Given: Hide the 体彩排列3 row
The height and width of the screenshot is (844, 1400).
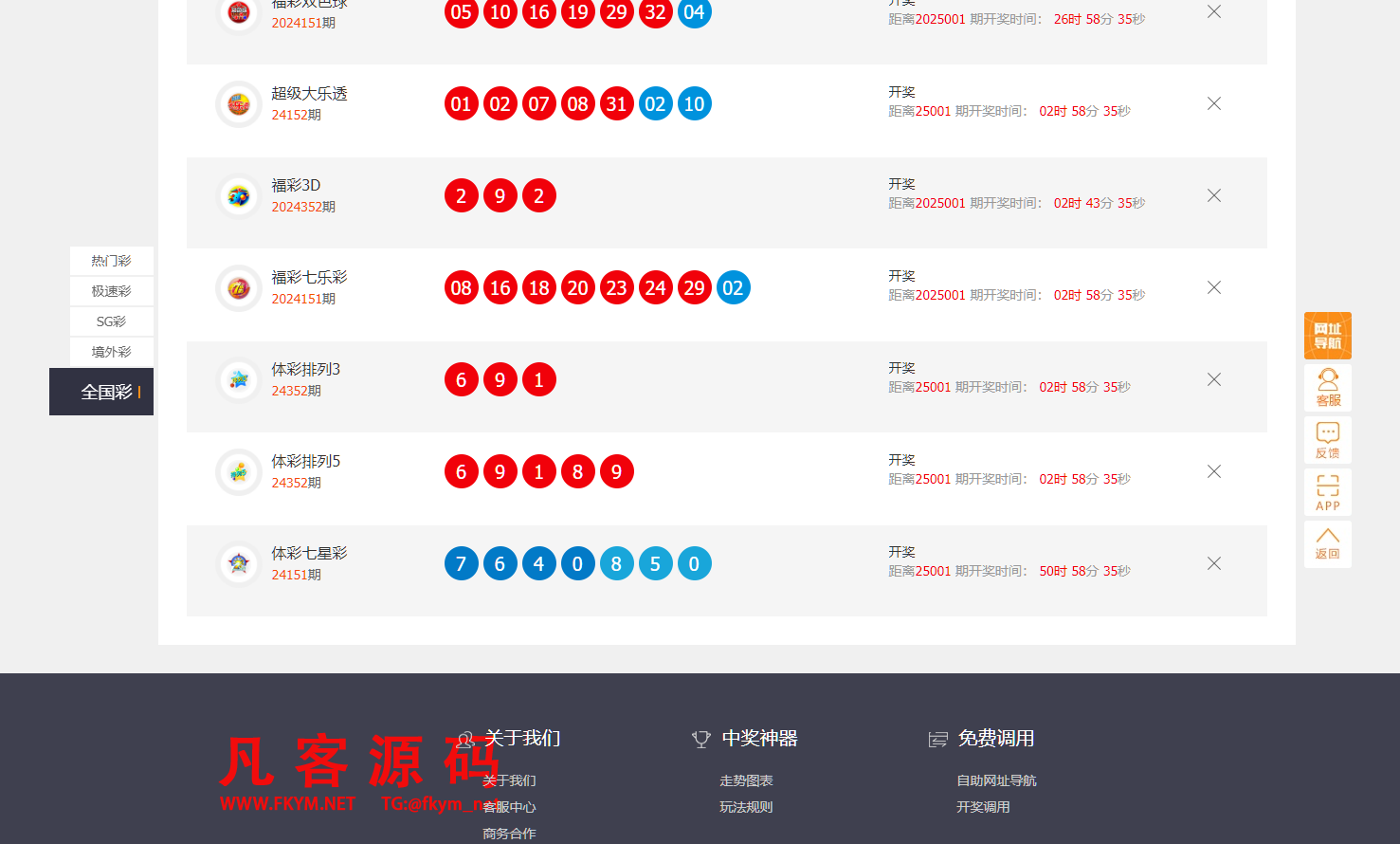Looking at the screenshot, I should coord(1213,379).
